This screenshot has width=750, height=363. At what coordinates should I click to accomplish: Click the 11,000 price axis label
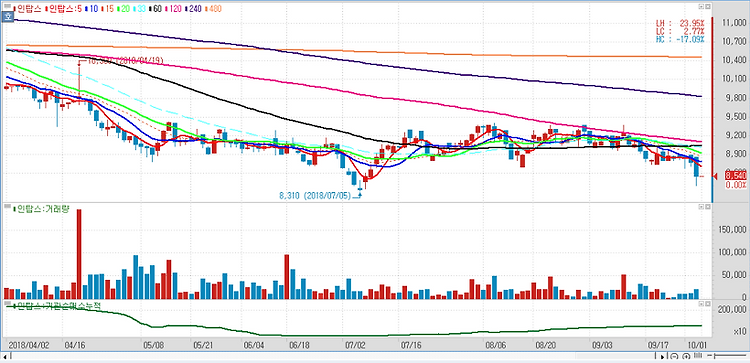tap(735, 23)
